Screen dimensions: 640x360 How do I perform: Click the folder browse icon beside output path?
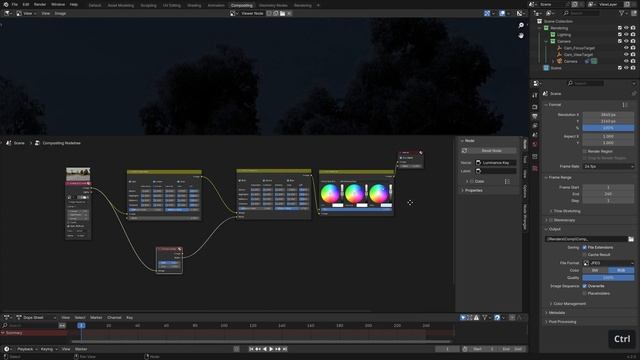[631, 239]
